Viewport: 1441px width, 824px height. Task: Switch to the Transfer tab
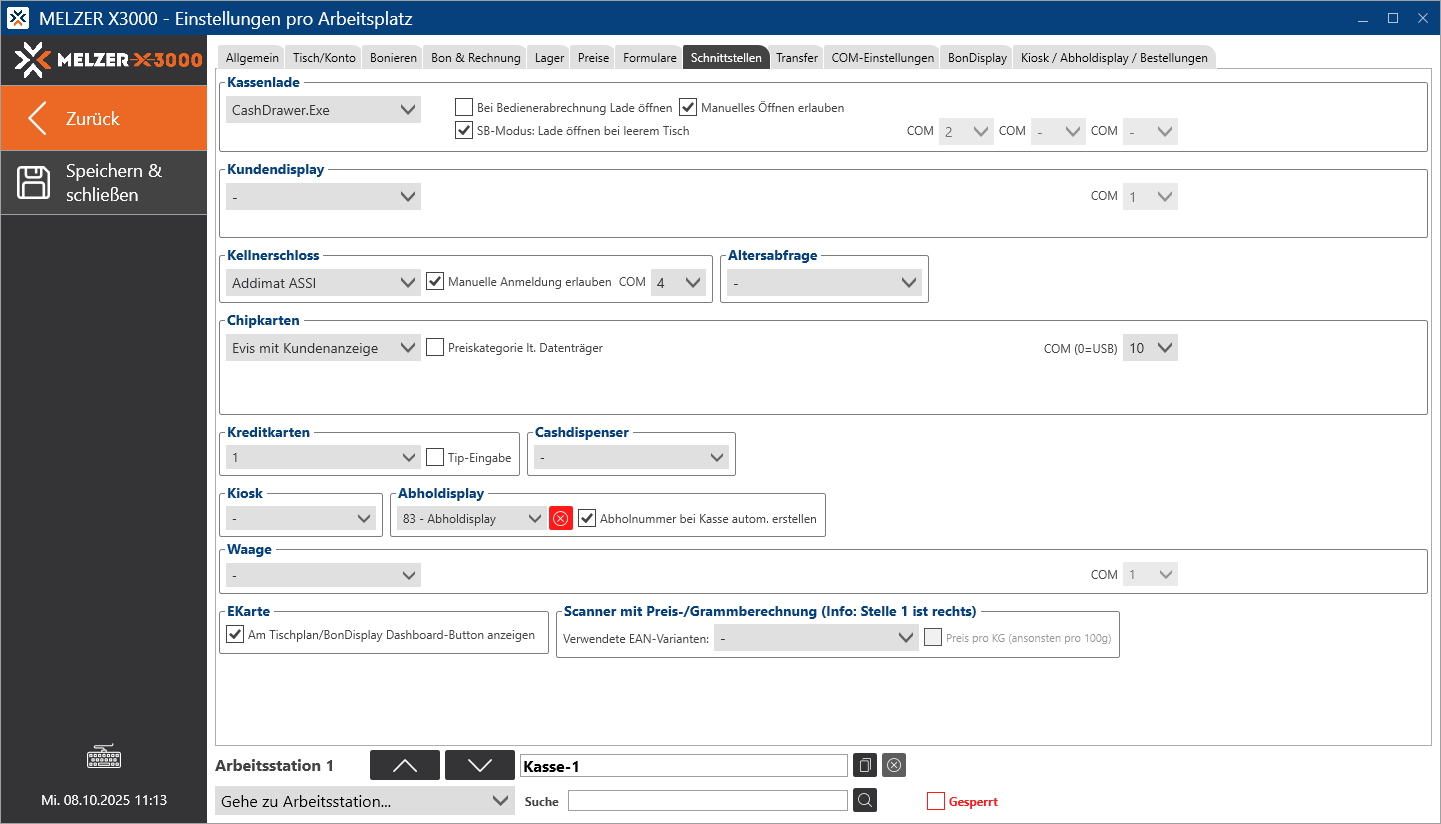tap(797, 58)
